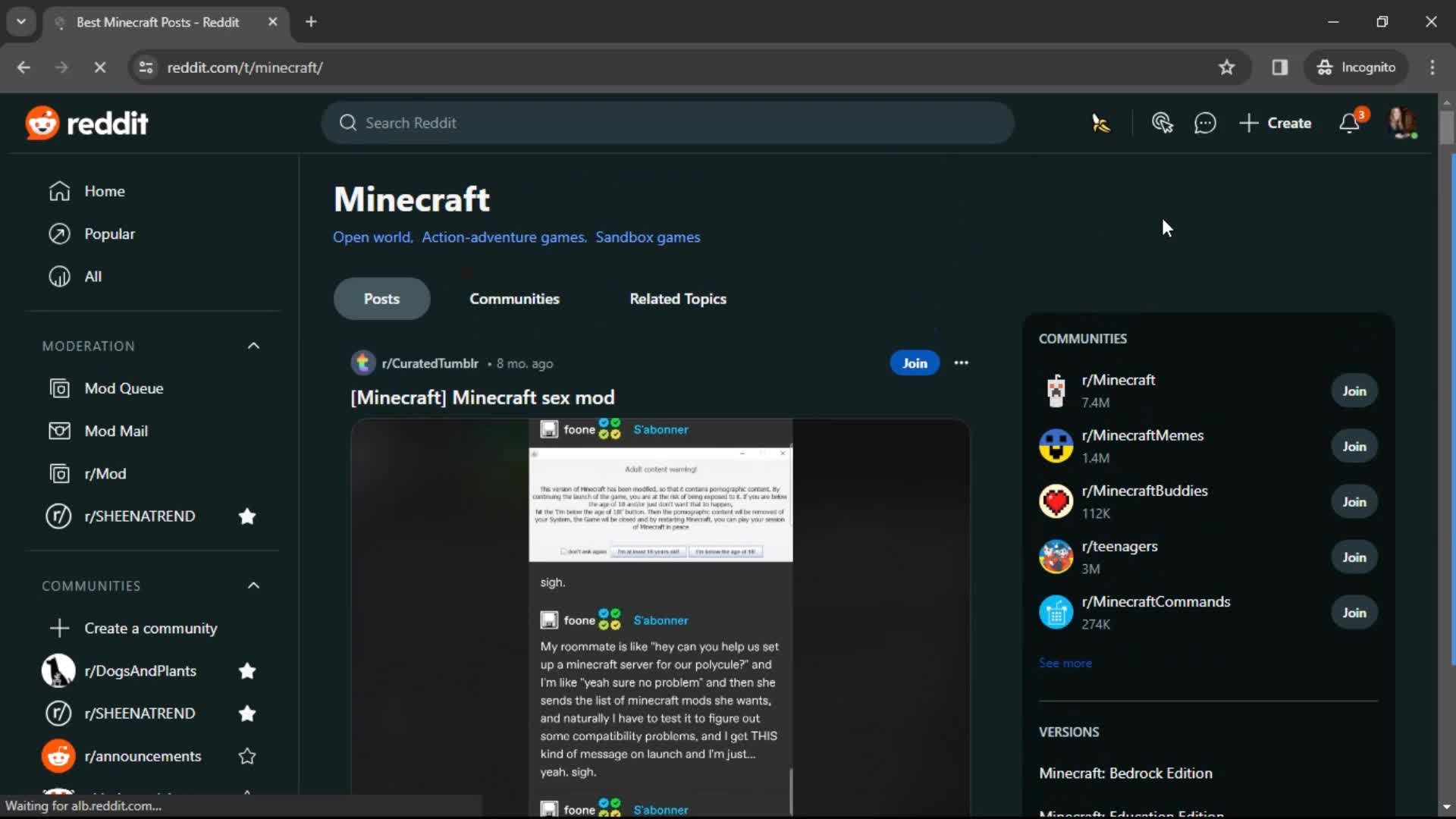Image resolution: width=1456 pixels, height=819 pixels.
Task: Click the Incognito browser icon
Action: [x=1324, y=67]
